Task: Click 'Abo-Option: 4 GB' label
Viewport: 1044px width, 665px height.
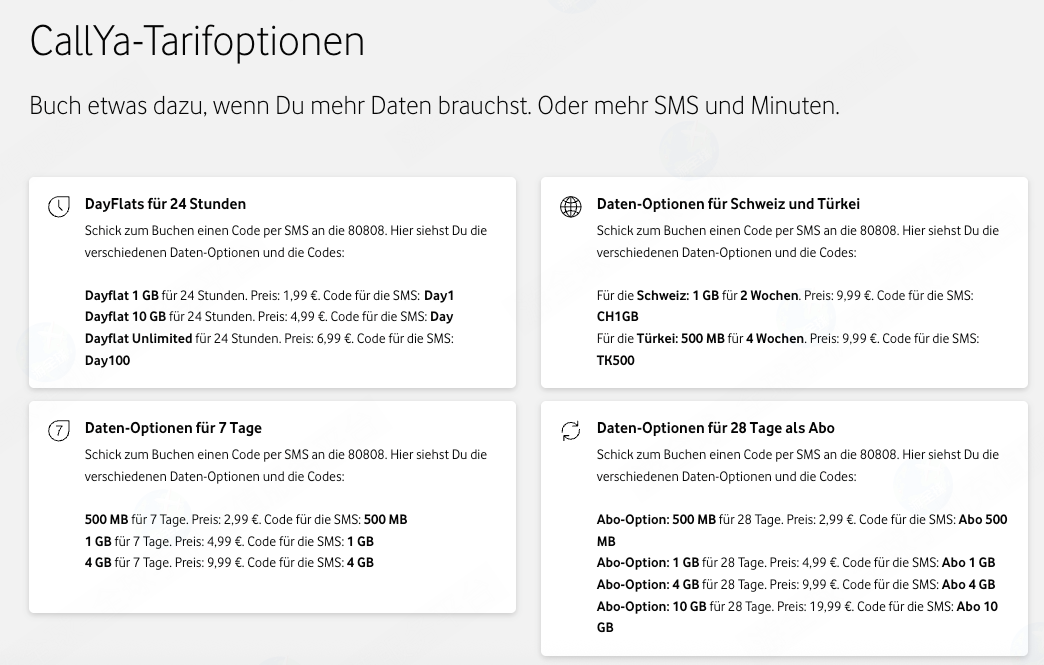Action: pyautogui.click(x=647, y=585)
